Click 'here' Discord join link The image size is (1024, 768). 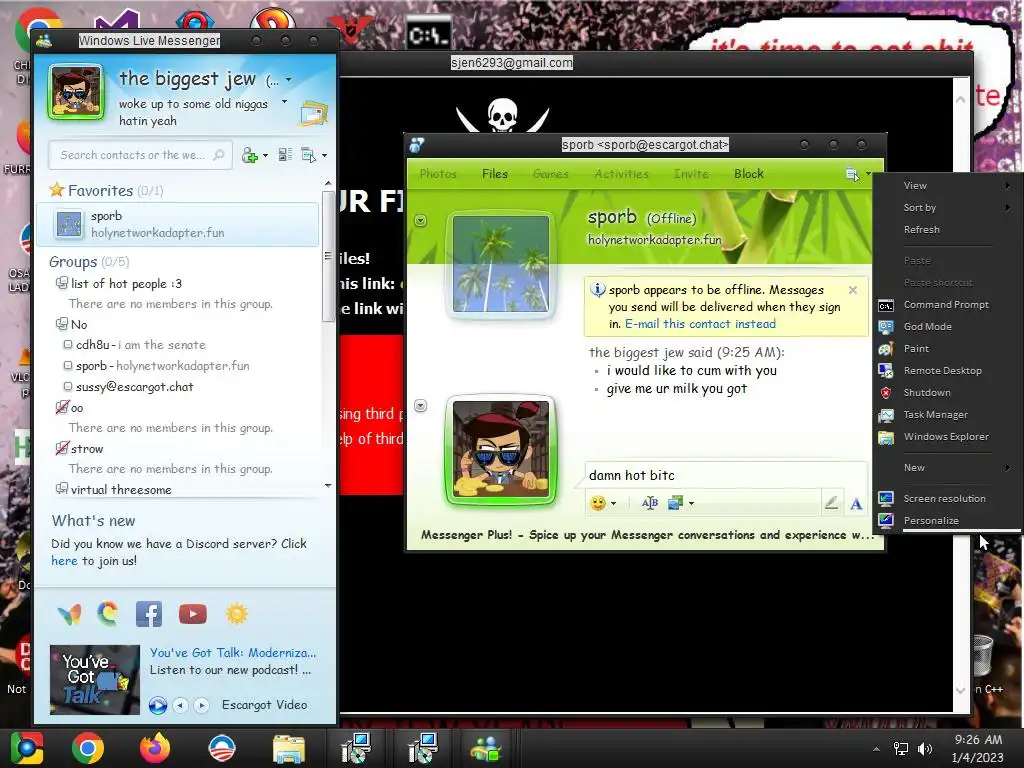point(64,560)
